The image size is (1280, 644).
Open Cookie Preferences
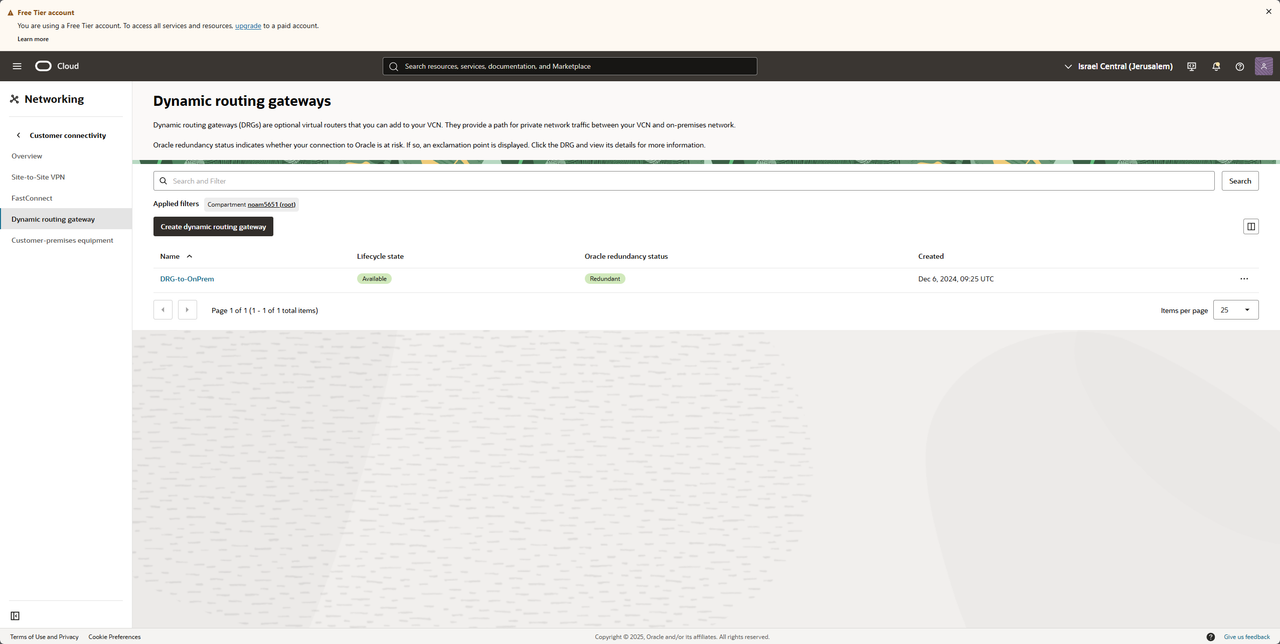point(114,637)
